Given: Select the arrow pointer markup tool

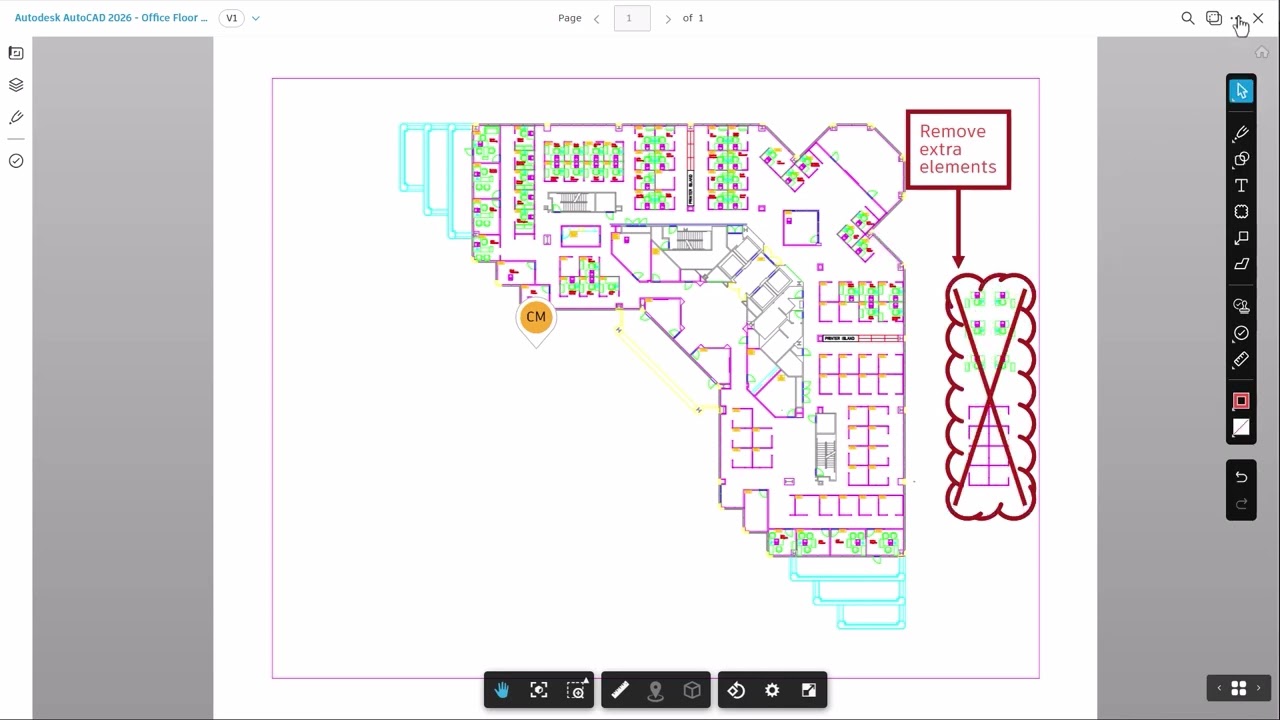Looking at the screenshot, I should (x=1241, y=91).
